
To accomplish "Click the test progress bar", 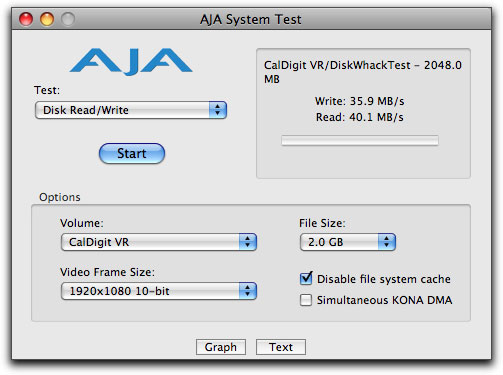I will pos(360,140).
